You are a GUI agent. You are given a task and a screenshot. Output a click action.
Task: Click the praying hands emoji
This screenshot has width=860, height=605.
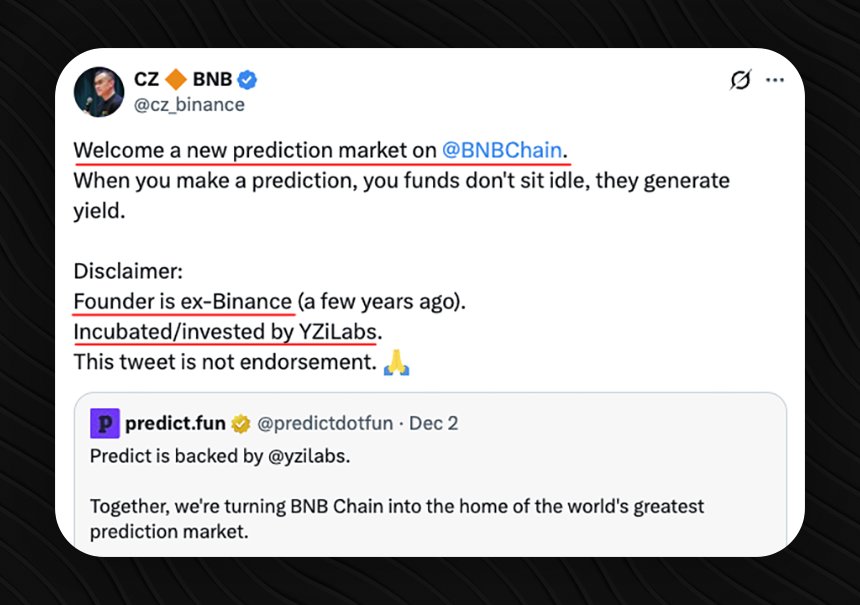[x=397, y=362]
